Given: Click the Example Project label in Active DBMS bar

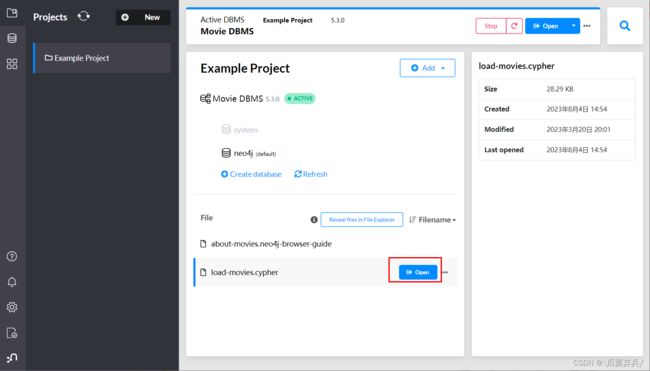Looking at the screenshot, I should point(287,20).
